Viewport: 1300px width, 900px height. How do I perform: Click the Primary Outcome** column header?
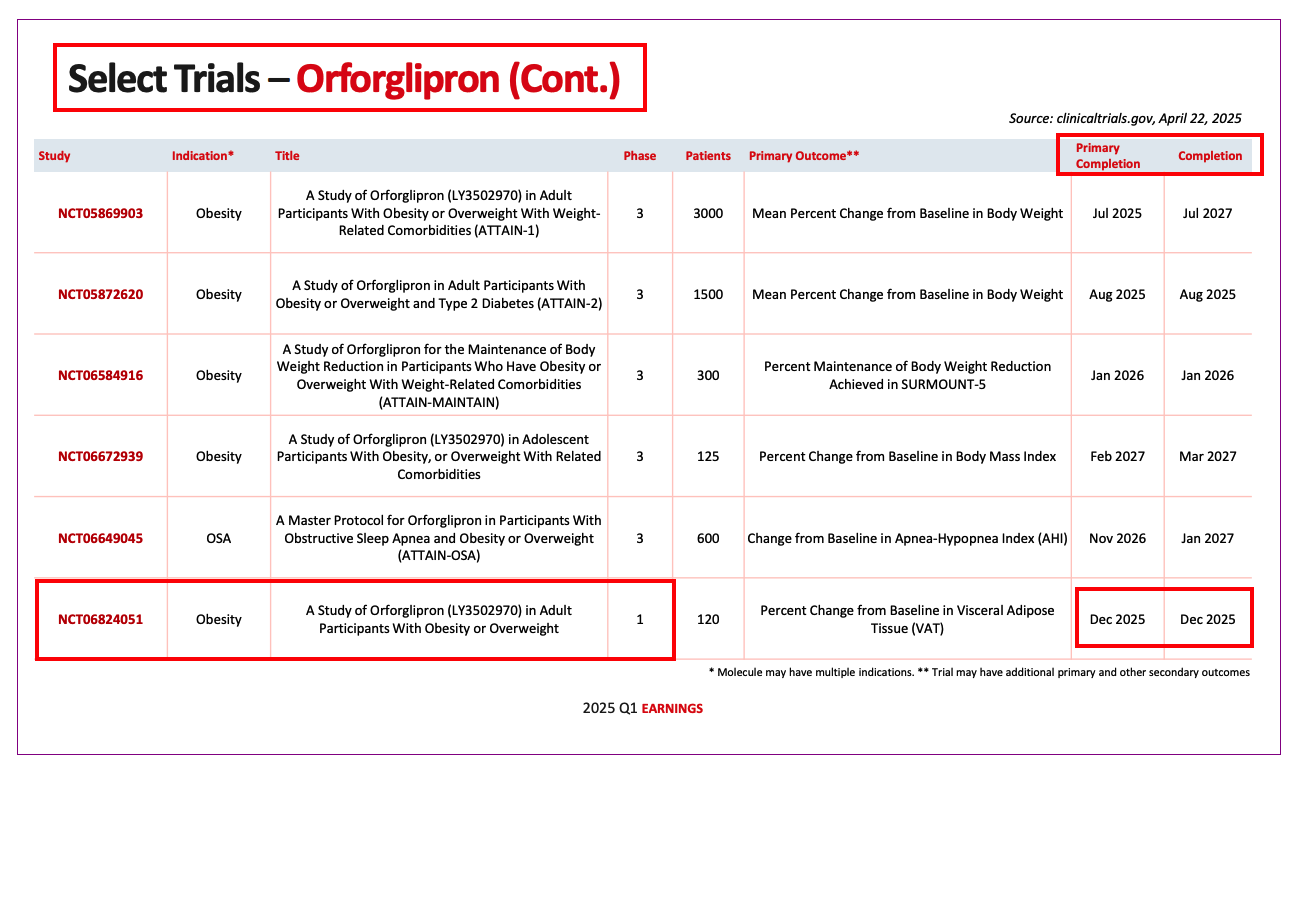coord(804,156)
